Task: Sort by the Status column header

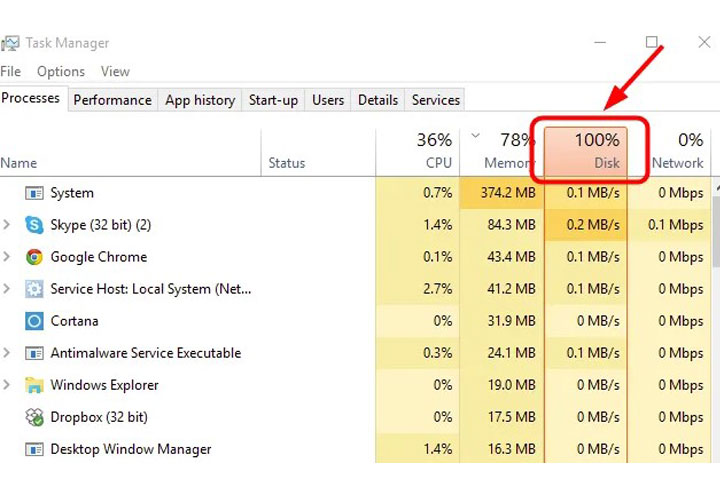Action: [x=318, y=152]
